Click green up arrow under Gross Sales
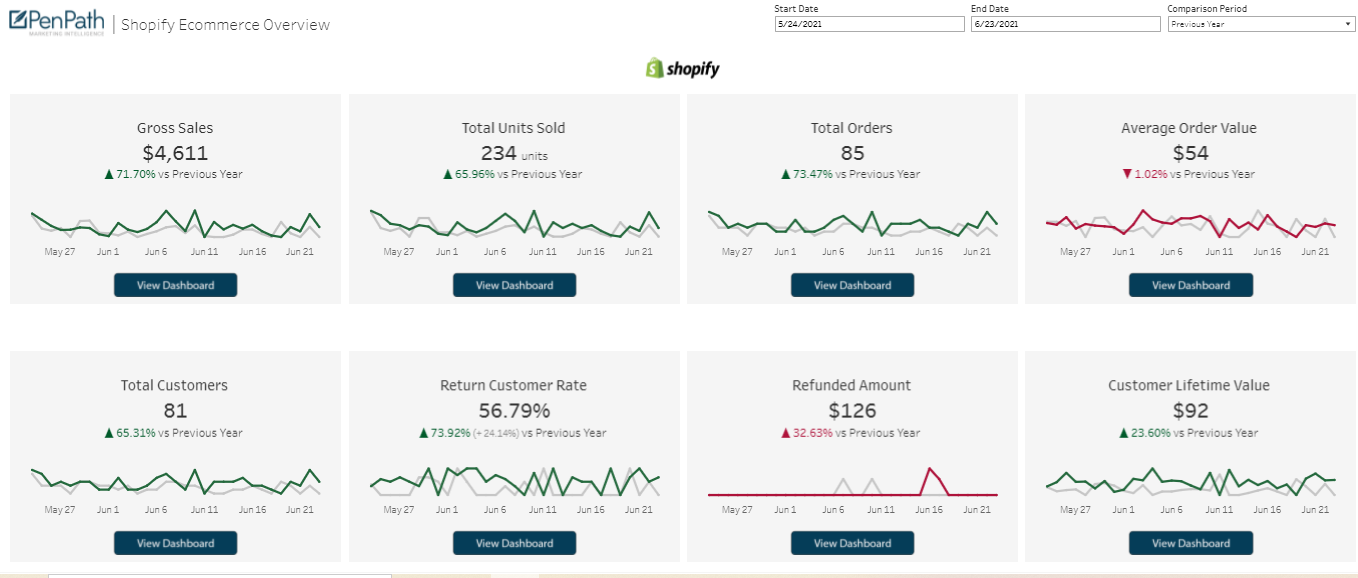The image size is (1358, 578). [x=109, y=174]
